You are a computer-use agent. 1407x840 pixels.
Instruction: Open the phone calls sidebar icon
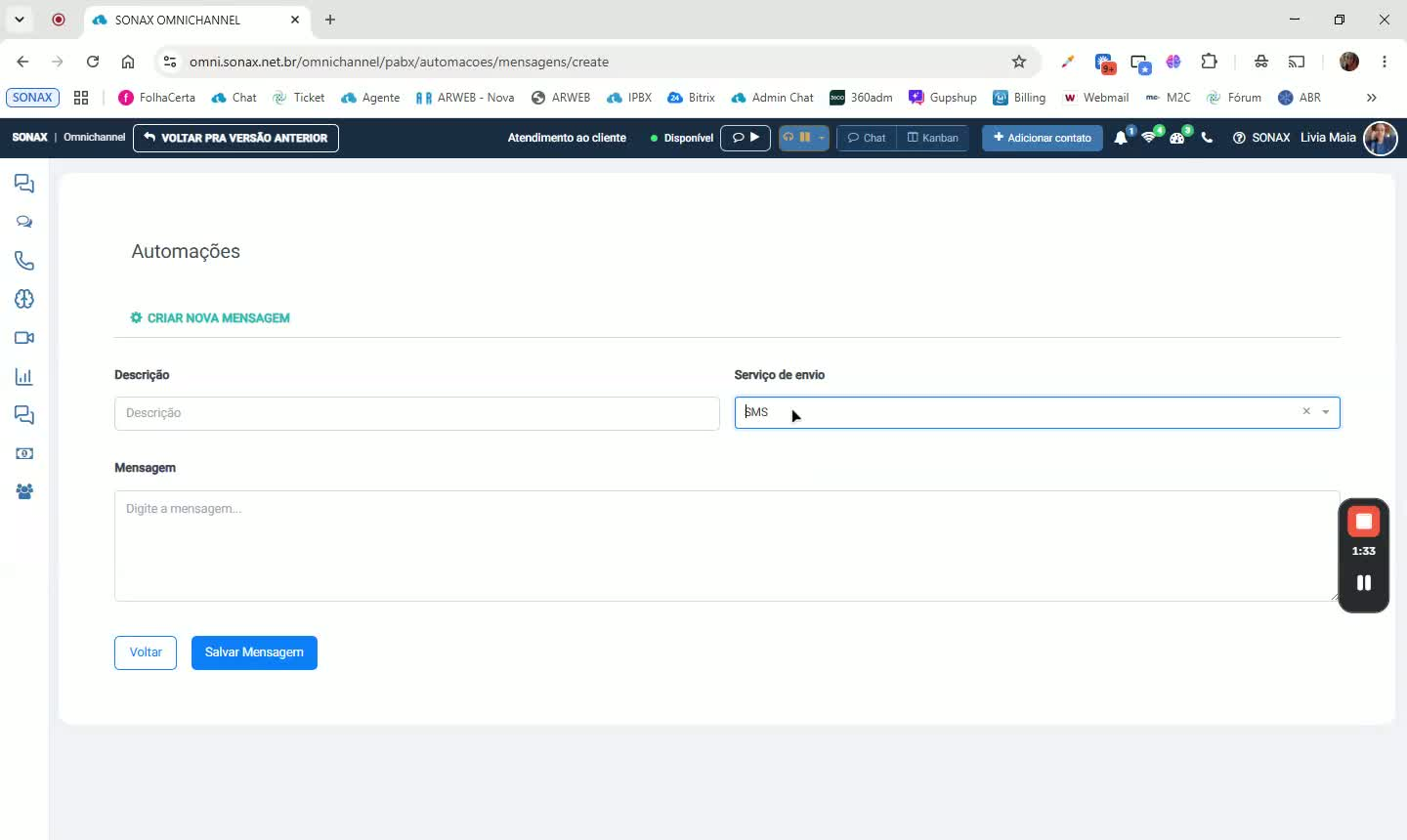coord(24,261)
